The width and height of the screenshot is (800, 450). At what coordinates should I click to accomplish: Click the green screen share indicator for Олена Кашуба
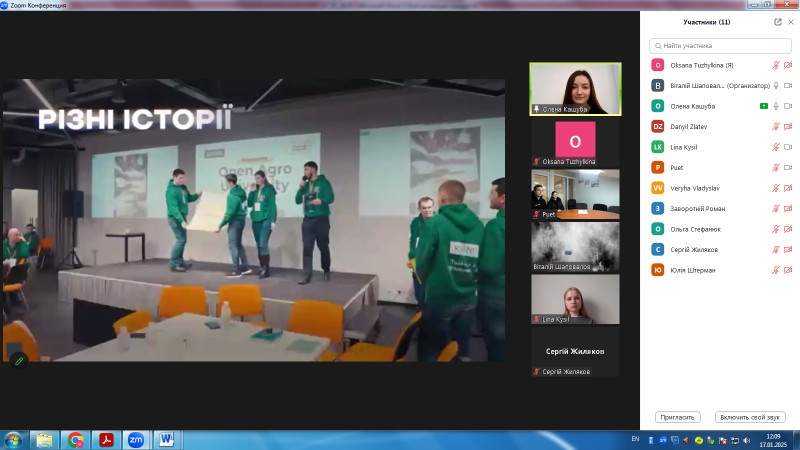[x=763, y=106]
